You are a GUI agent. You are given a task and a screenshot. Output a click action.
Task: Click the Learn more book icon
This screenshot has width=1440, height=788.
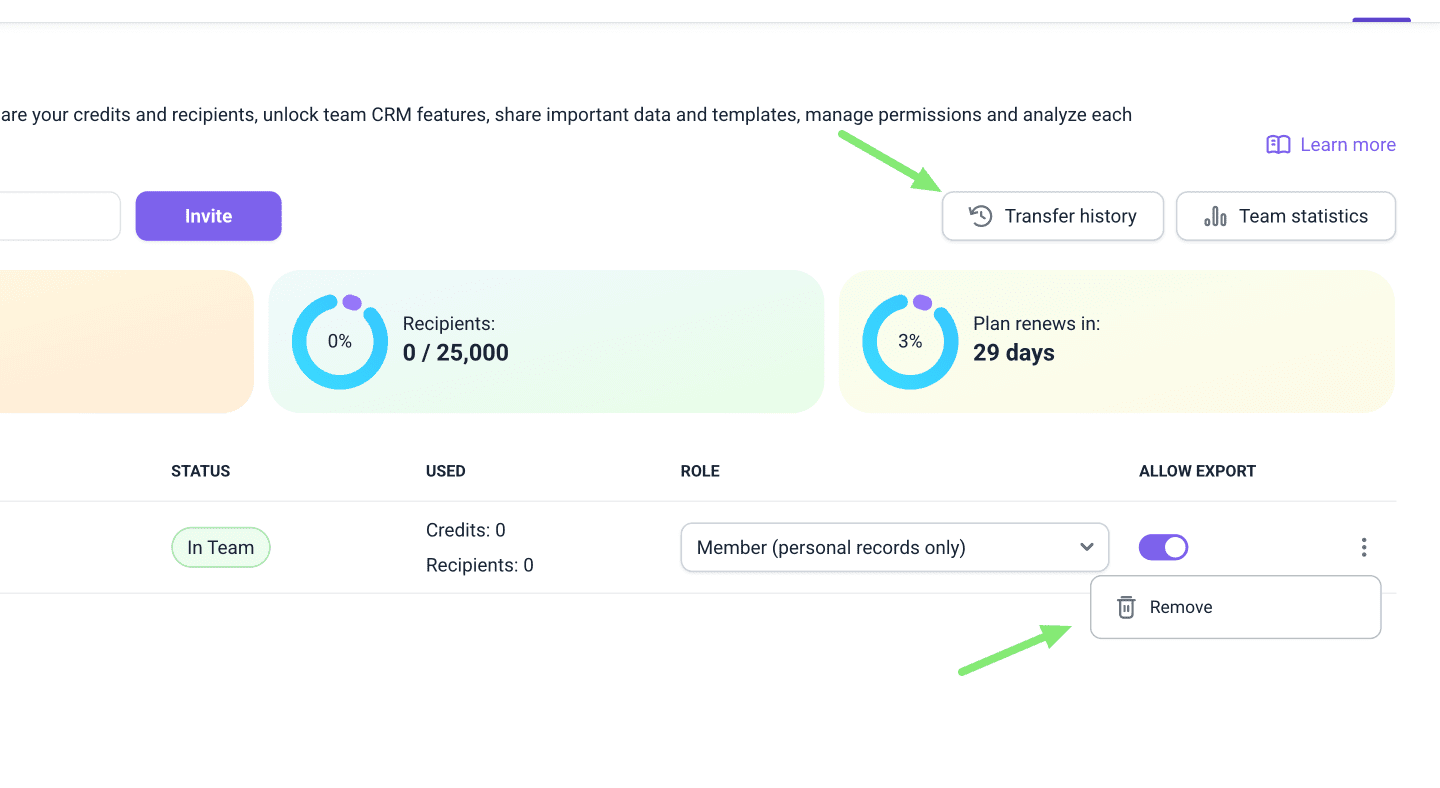pos(1278,145)
